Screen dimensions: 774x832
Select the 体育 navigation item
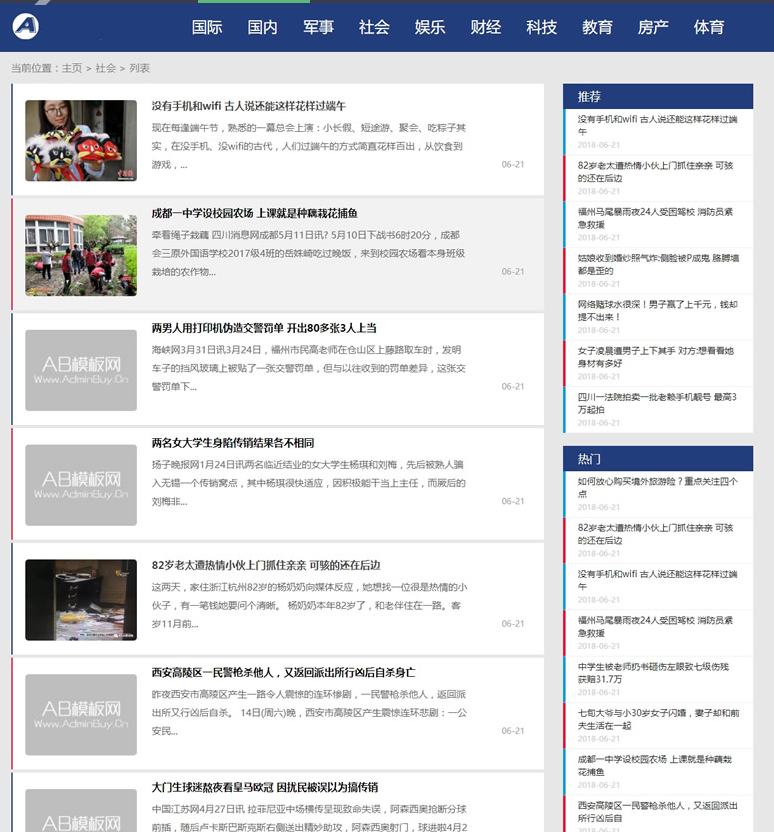[709, 27]
